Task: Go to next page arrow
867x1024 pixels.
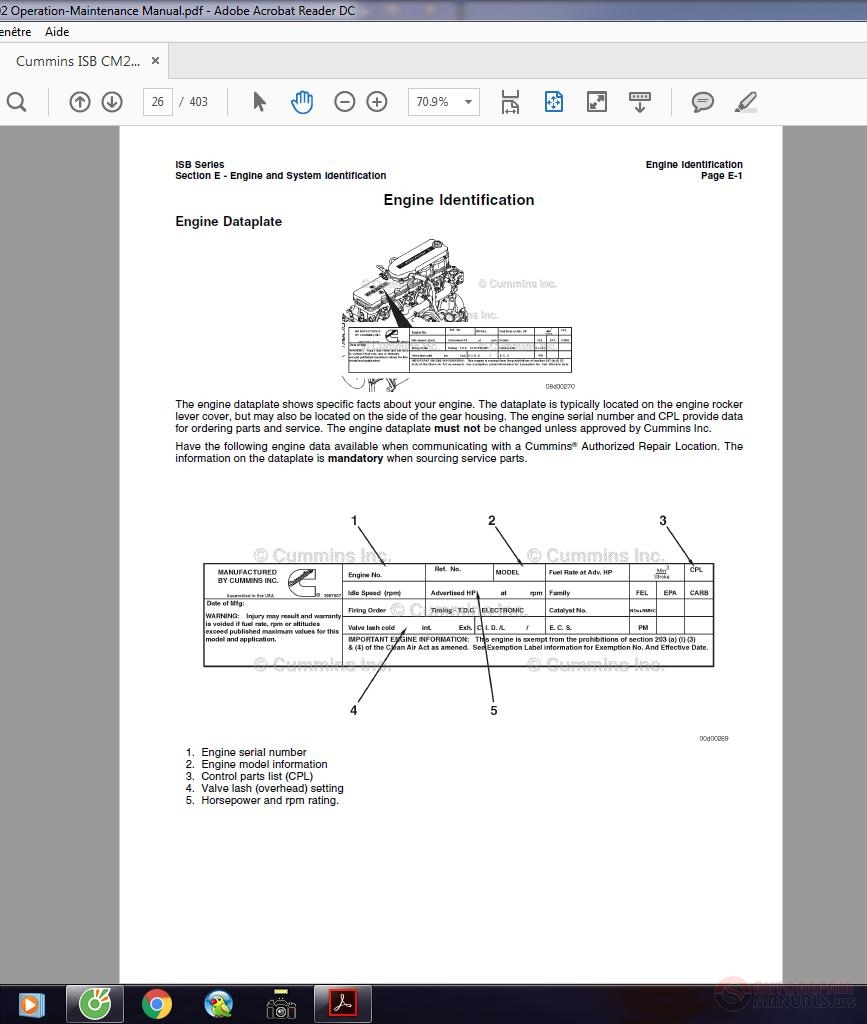Action: point(112,102)
